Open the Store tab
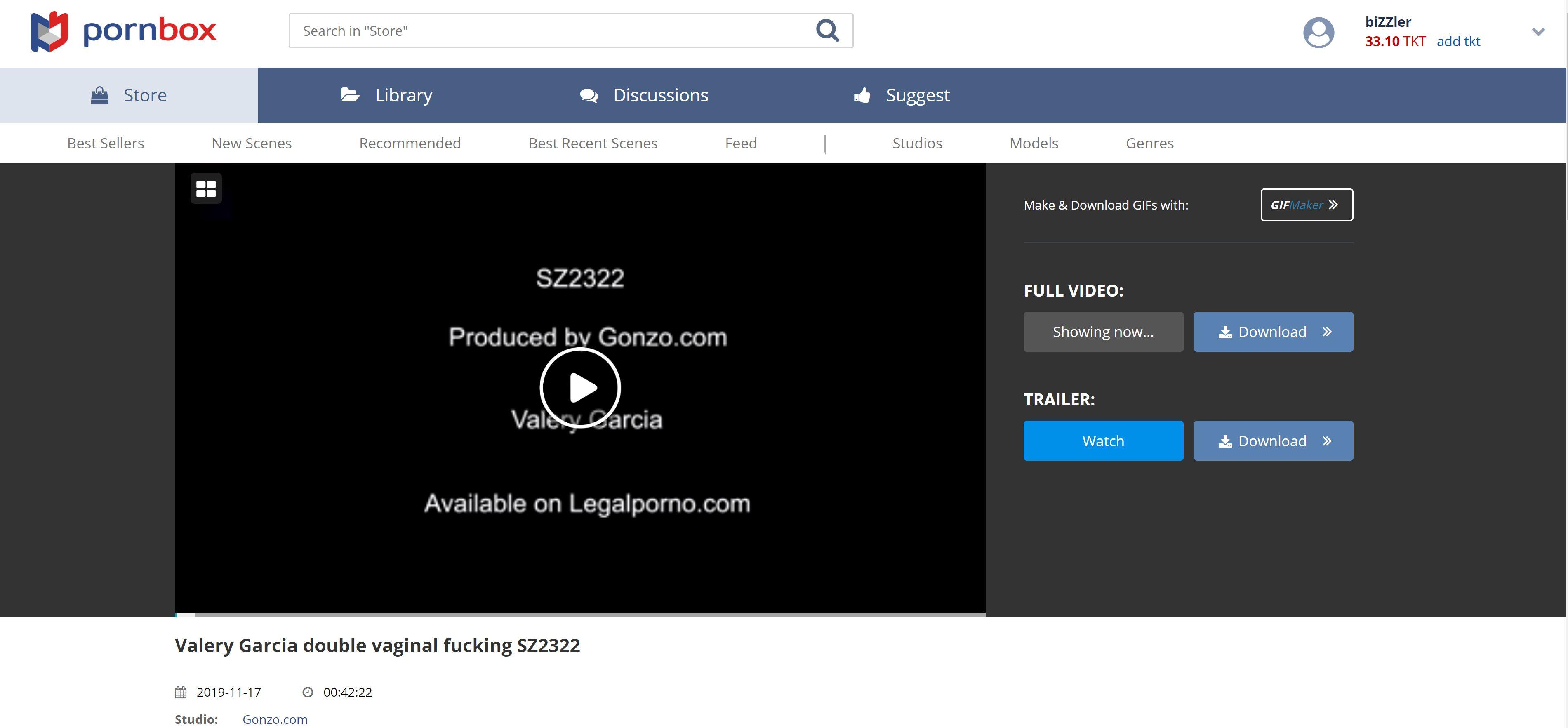The height and width of the screenshot is (728, 1568). 128,95
